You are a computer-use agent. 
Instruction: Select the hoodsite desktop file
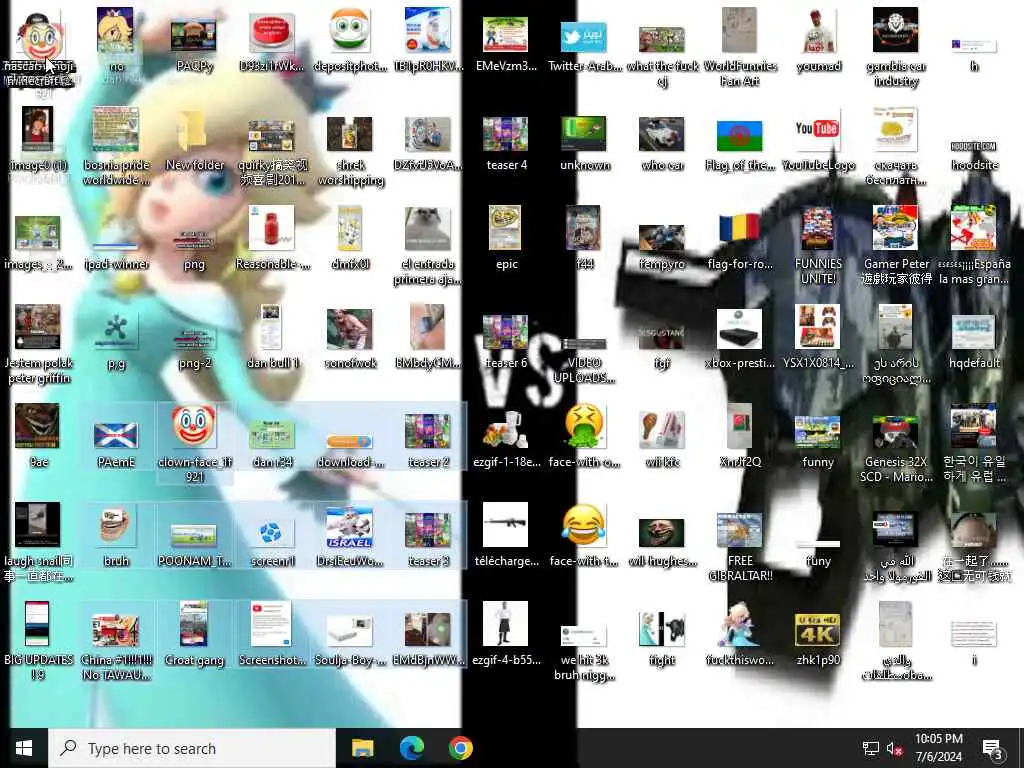974,154
